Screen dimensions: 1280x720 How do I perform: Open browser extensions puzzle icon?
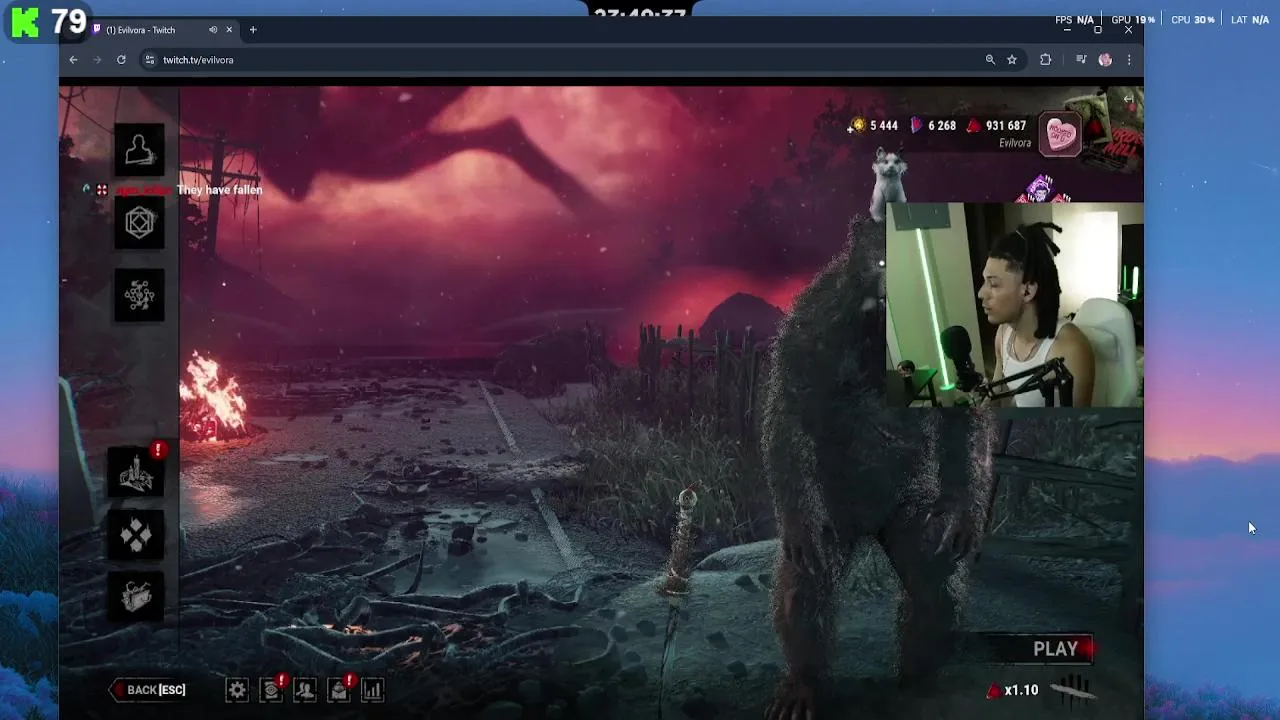[x=1046, y=60]
